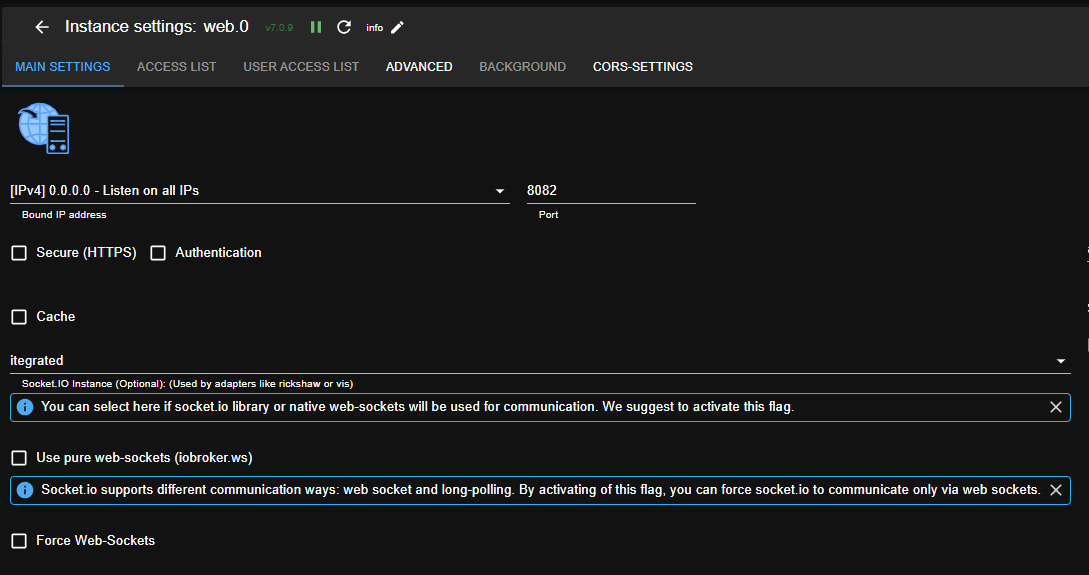Click the Instance settings: web.0 title

[x=157, y=26]
